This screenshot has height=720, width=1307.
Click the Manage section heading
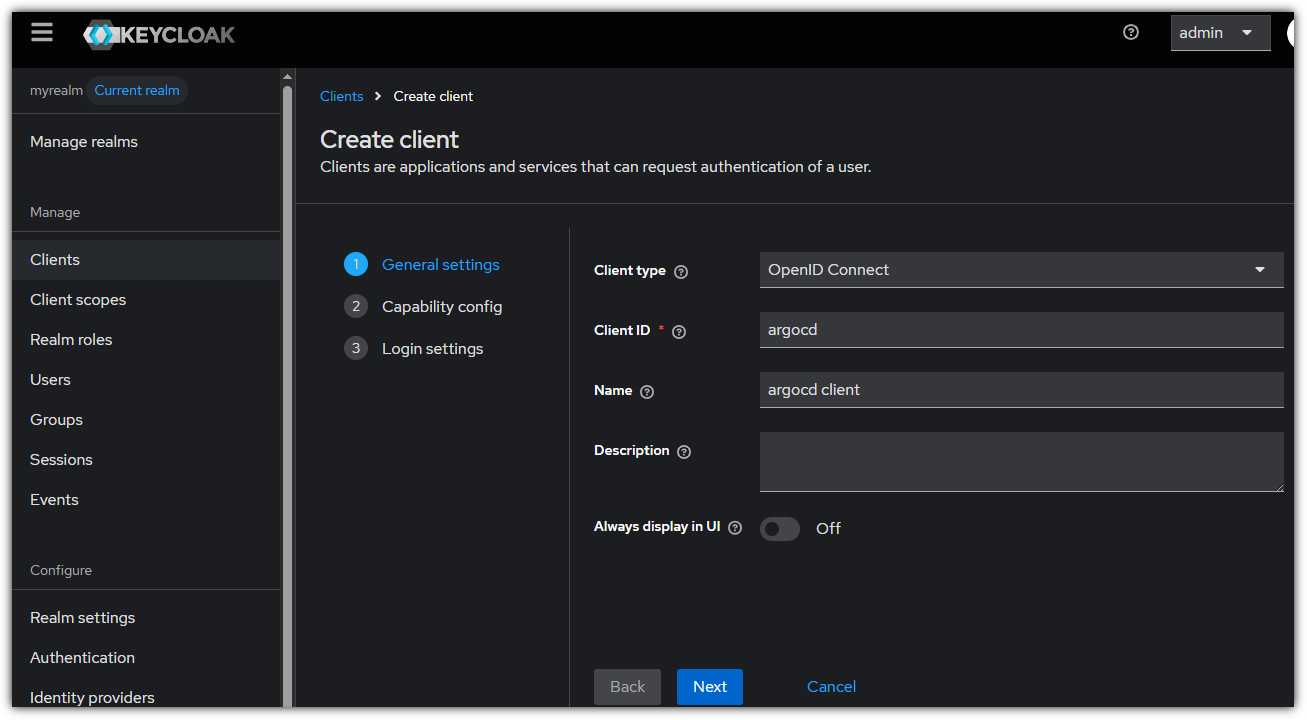(x=55, y=213)
